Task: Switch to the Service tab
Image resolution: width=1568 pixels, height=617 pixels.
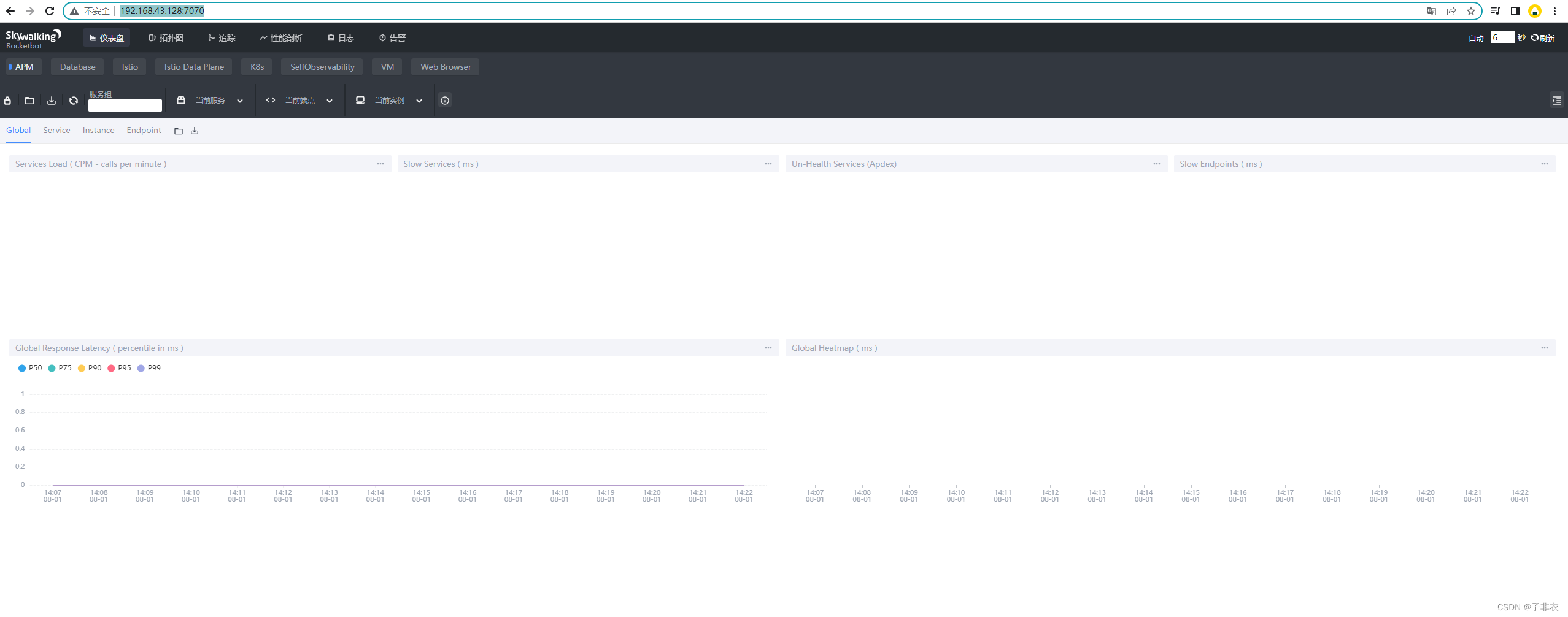Action: (56, 131)
